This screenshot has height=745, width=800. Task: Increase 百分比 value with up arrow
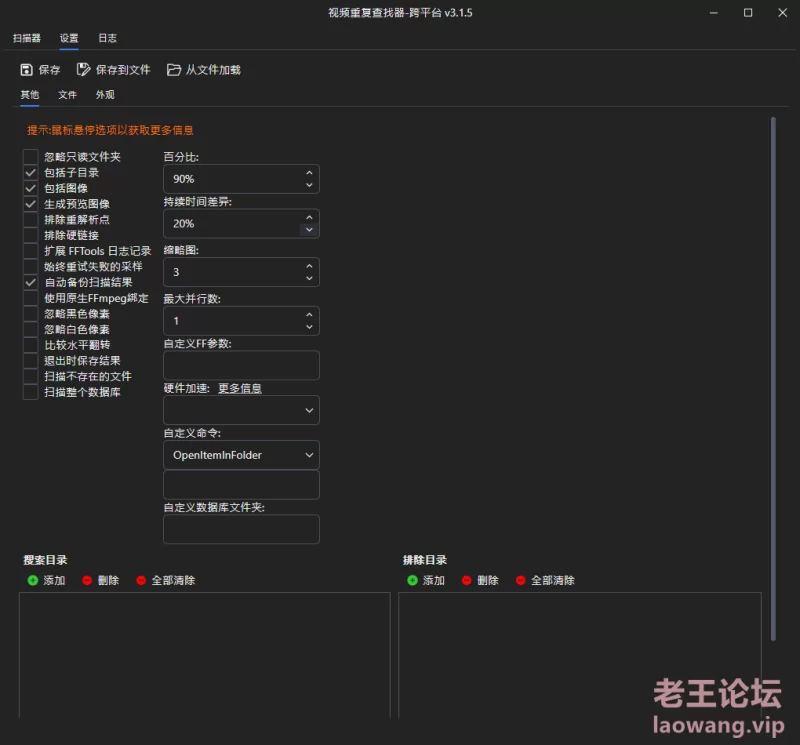tap(309, 172)
